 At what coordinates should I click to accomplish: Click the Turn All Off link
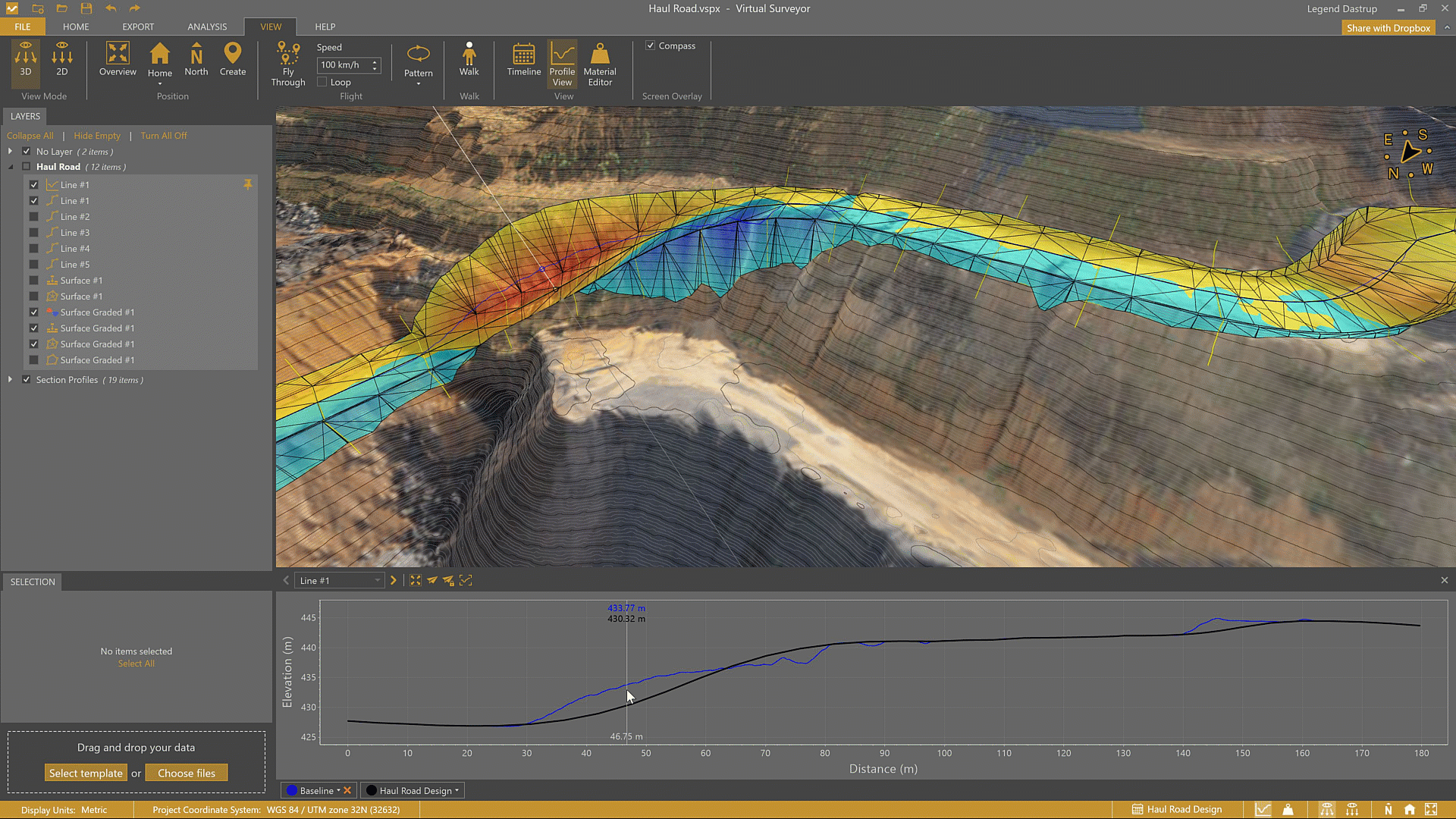(164, 136)
